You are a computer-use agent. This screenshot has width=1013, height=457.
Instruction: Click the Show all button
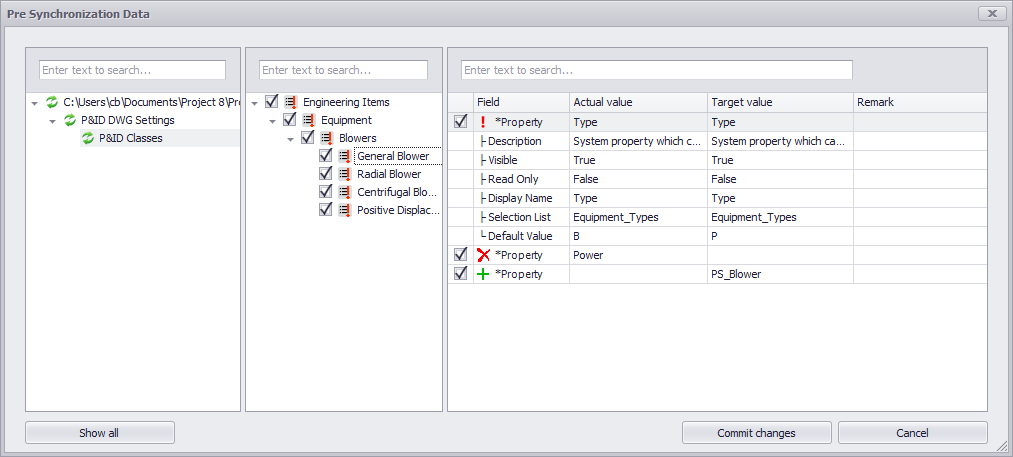(99, 433)
